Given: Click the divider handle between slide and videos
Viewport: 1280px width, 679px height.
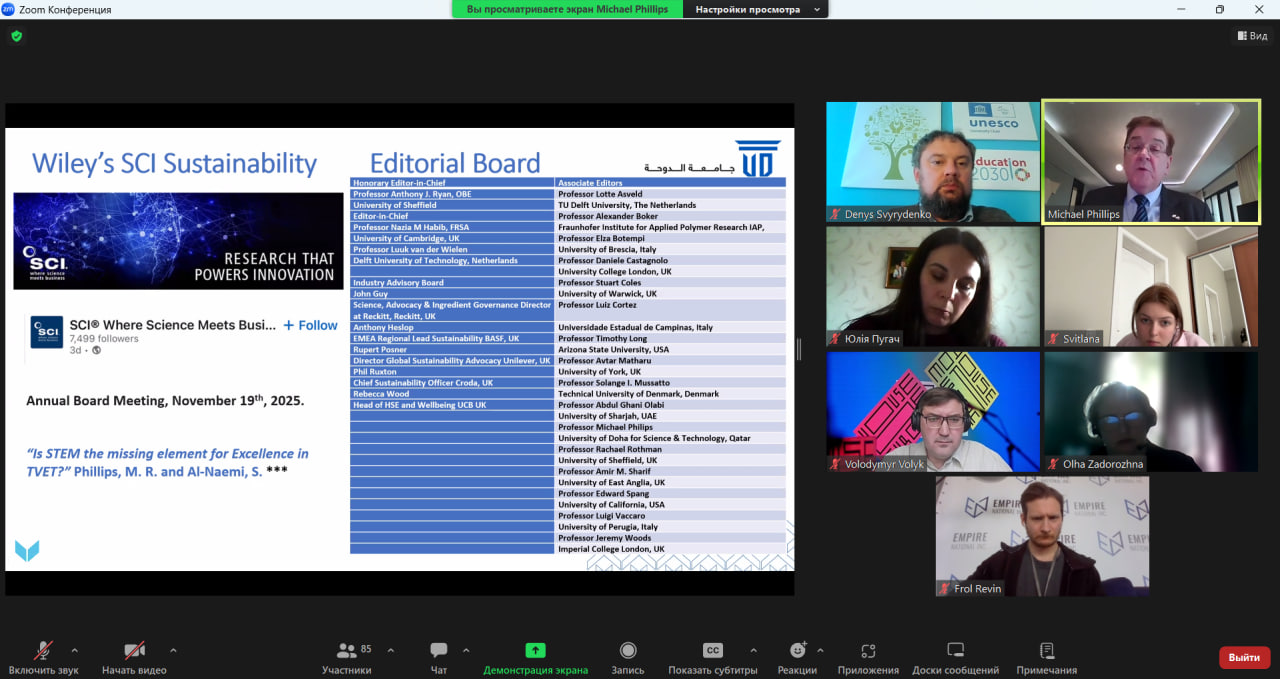Looking at the screenshot, I should (x=798, y=349).
